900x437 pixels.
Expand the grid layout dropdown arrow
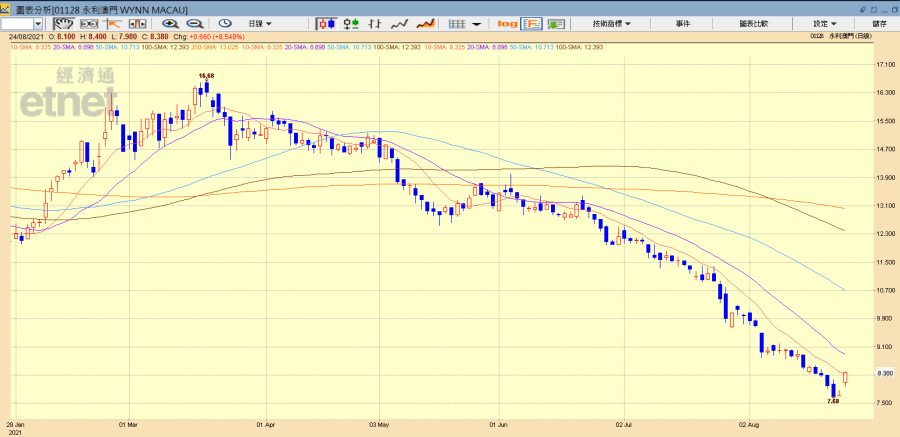[x=476, y=23]
